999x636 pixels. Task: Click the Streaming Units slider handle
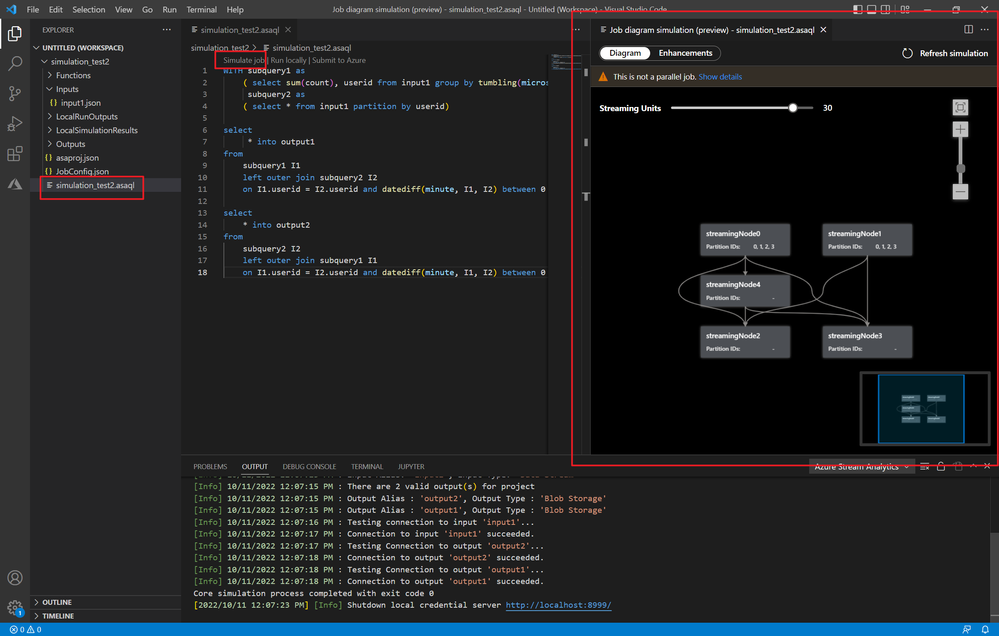click(x=793, y=108)
